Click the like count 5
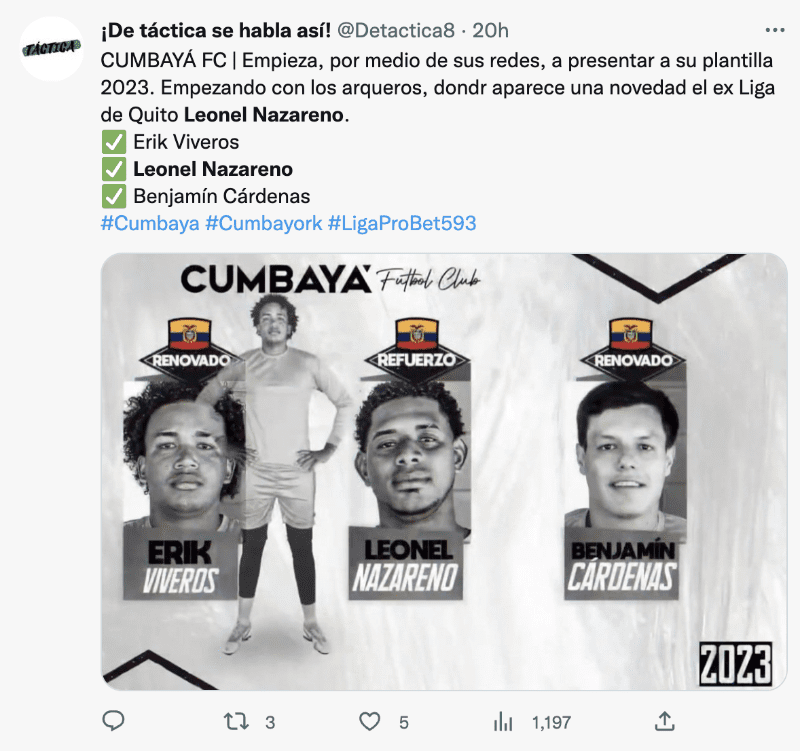The image size is (800, 751). click(404, 722)
